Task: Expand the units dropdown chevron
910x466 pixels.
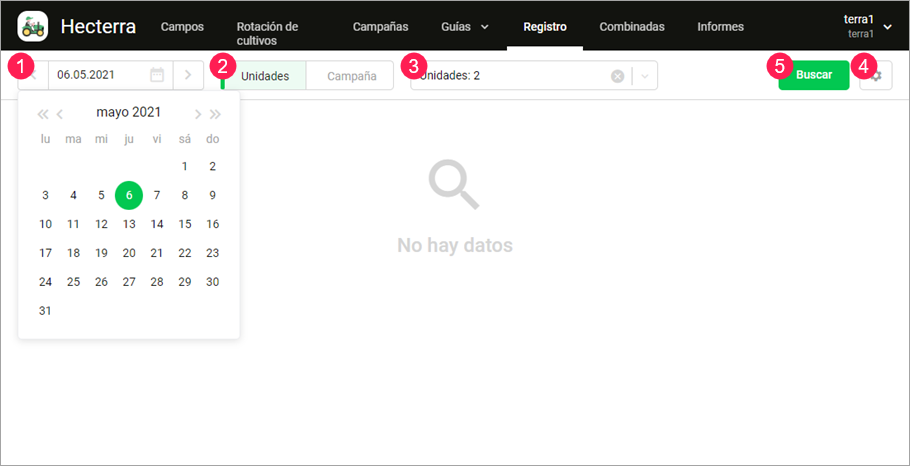Action: pyautogui.click(x=645, y=76)
